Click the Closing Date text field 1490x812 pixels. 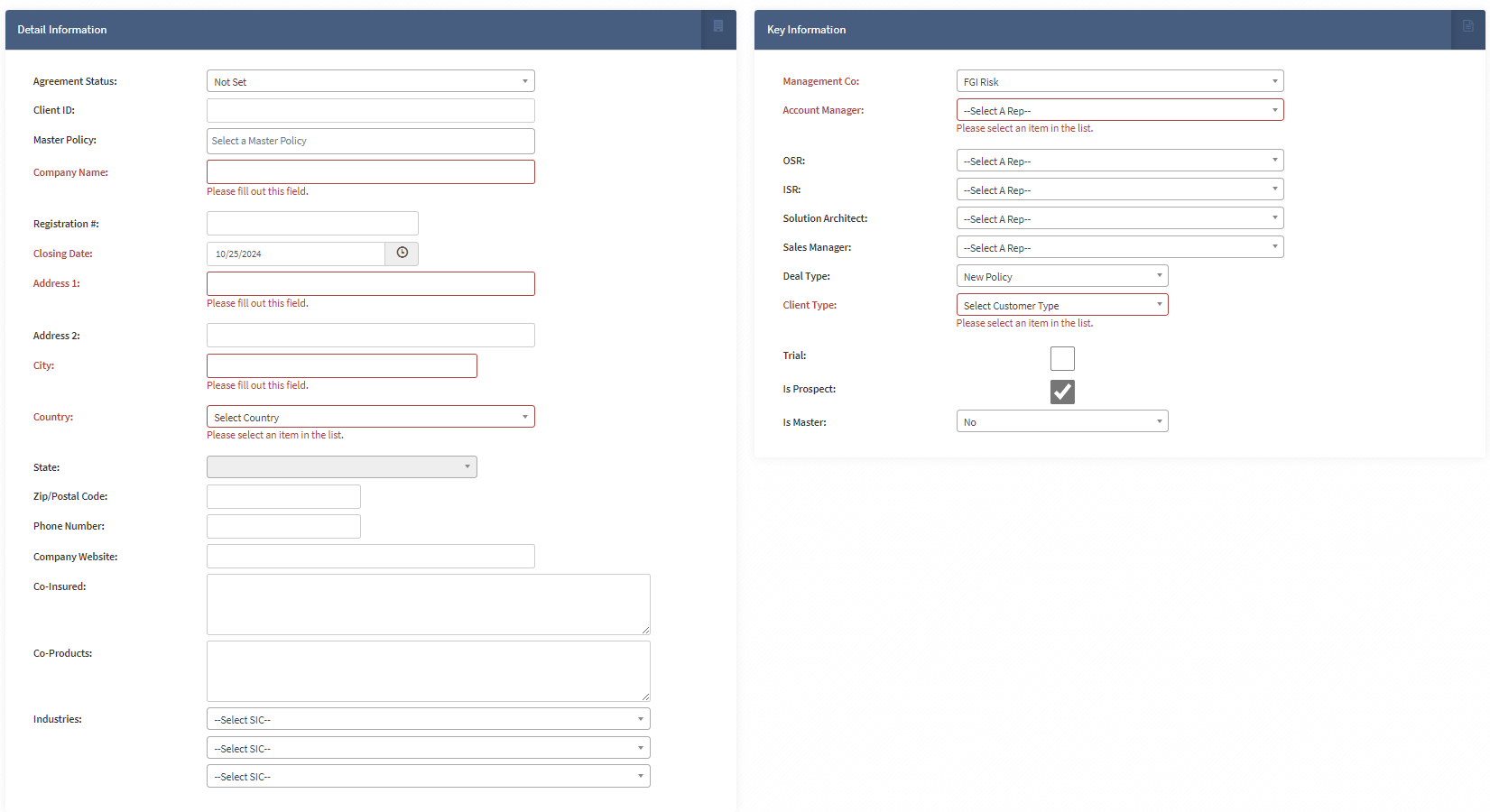(x=296, y=254)
